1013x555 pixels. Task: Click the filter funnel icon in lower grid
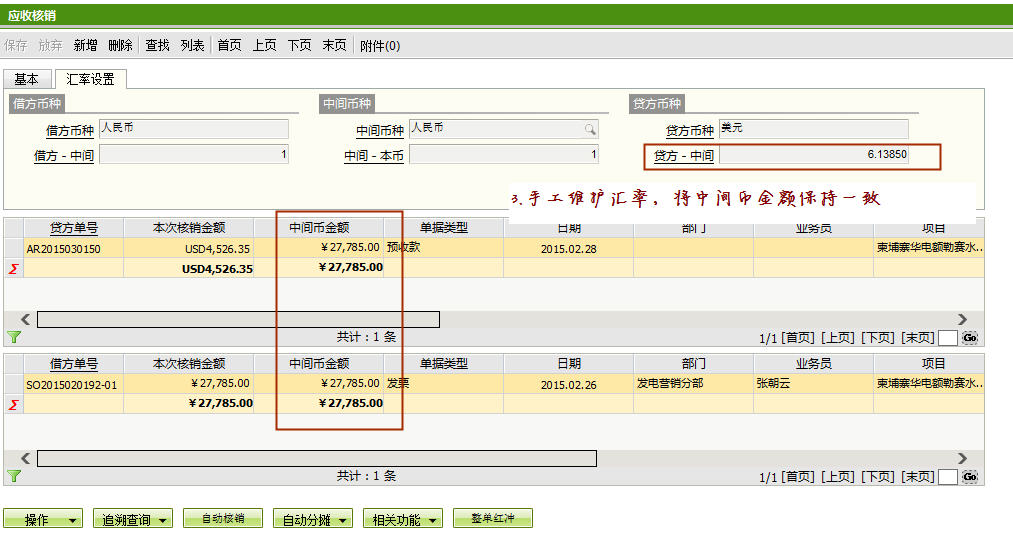pos(14,476)
